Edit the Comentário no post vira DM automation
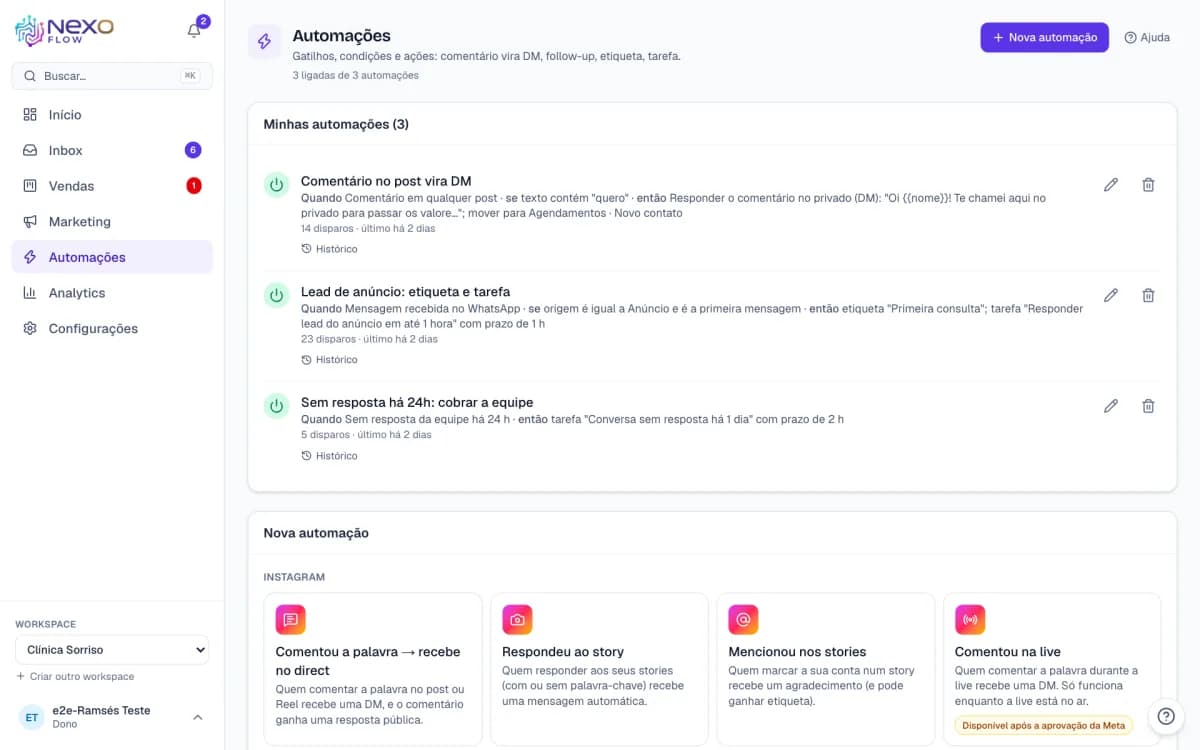This screenshot has height=750, width=1200. point(1110,185)
